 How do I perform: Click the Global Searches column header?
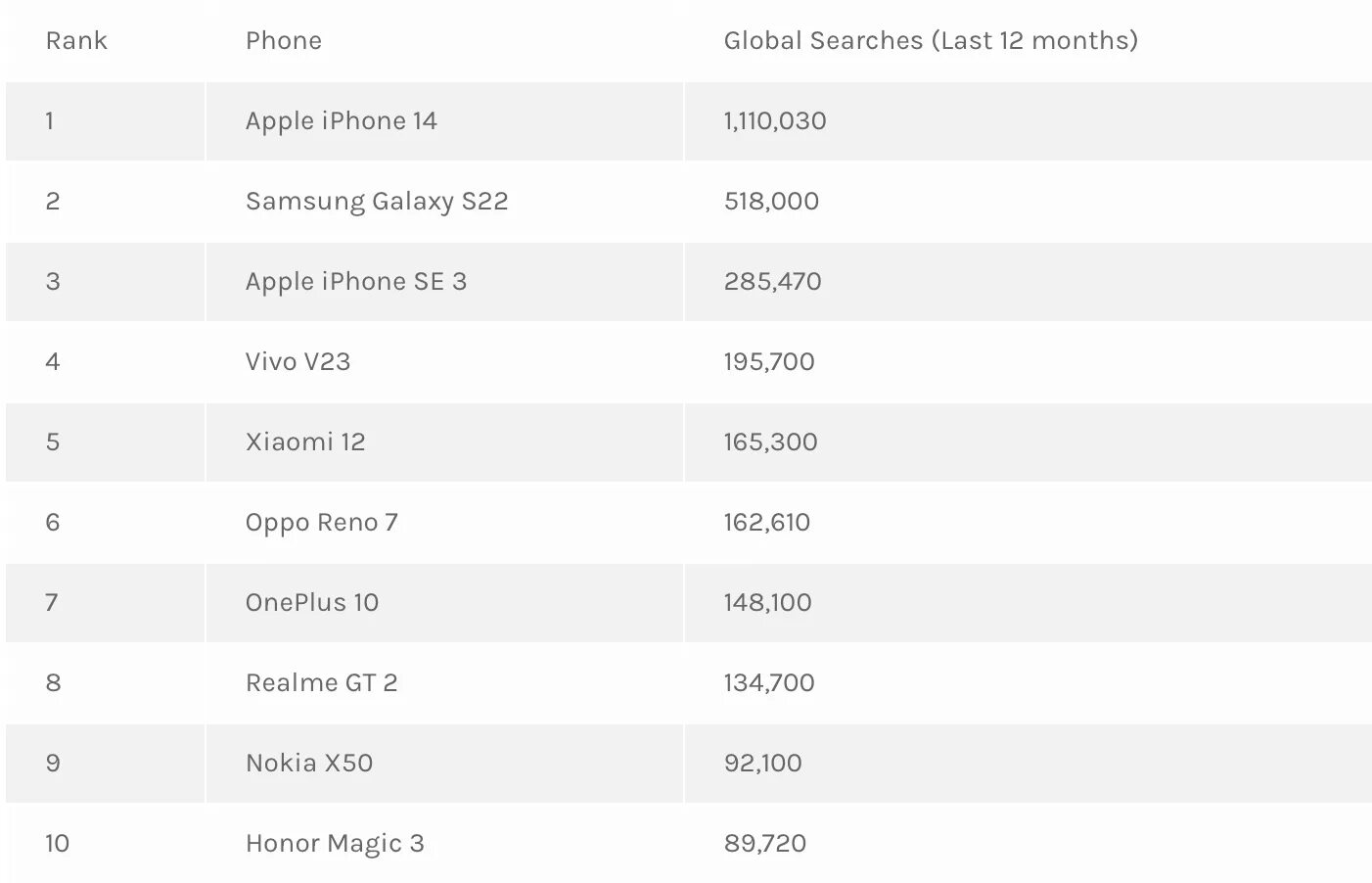(x=931, y=41)
